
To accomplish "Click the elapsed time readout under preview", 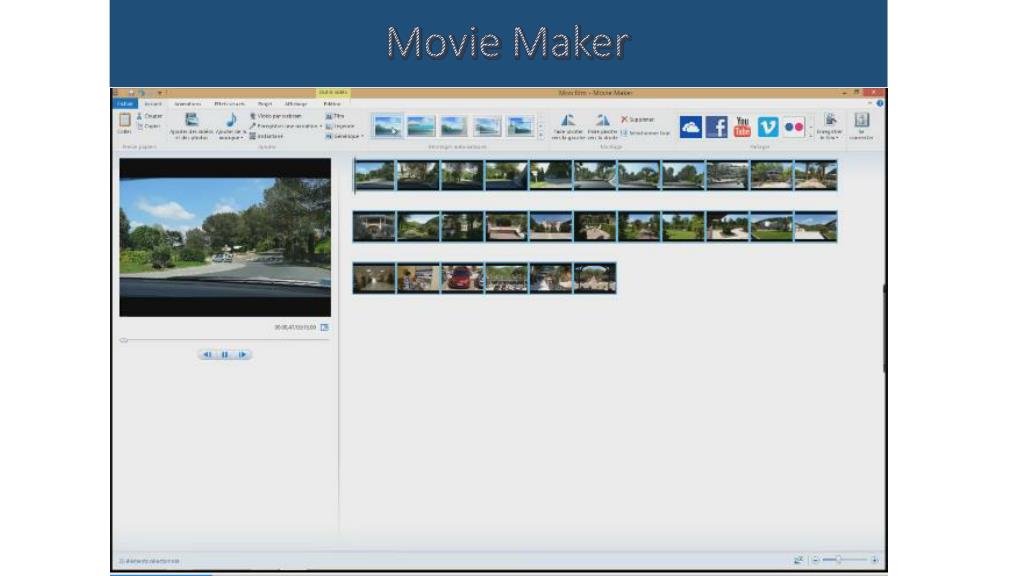I will 295,327.
